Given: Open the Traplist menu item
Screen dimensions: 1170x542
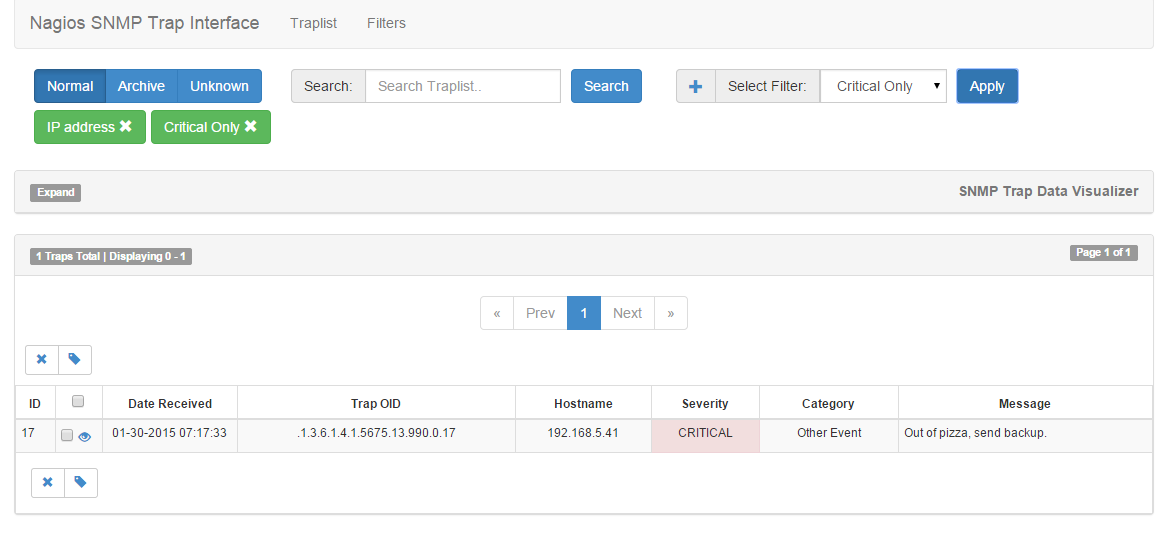Looking at the screenshot, I should (313, 23).
